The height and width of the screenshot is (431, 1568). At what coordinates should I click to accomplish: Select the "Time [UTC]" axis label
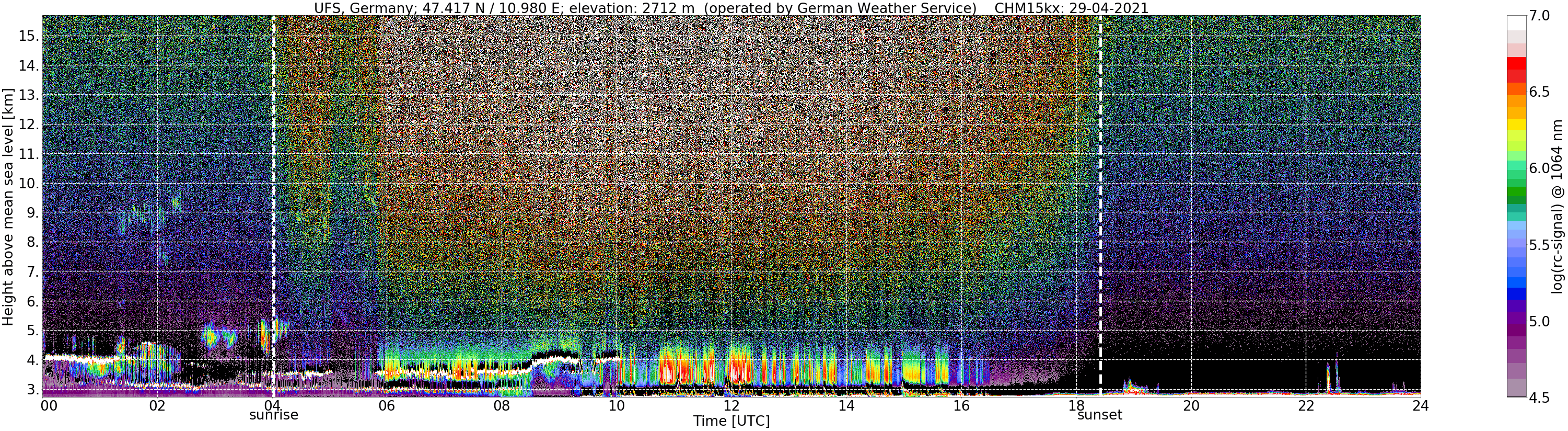[731, 421]
